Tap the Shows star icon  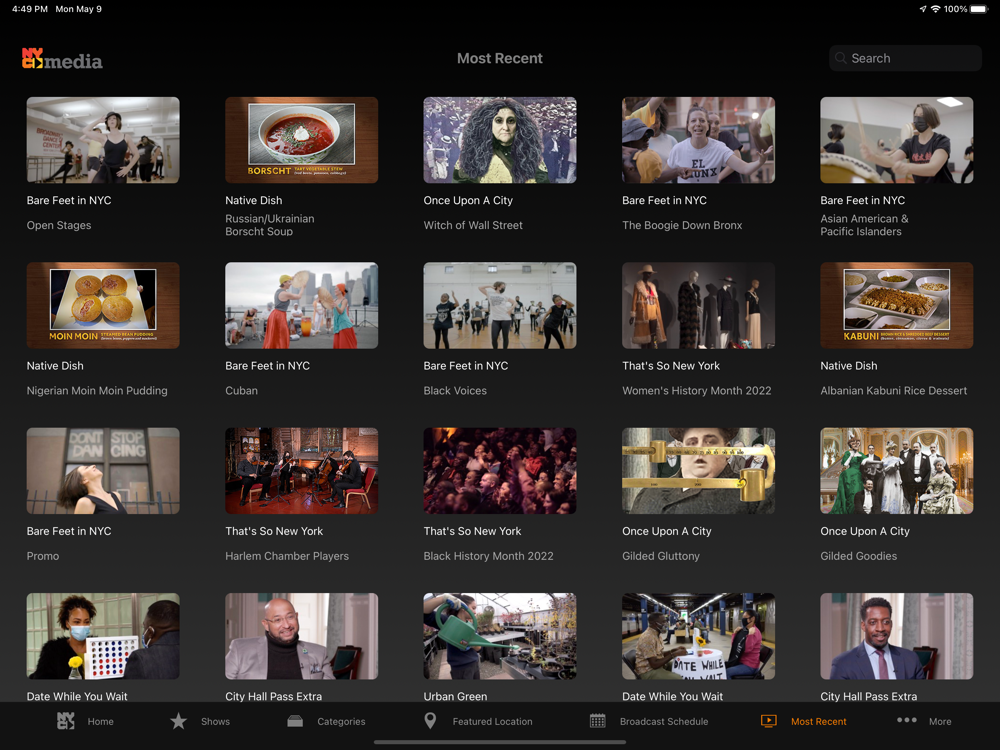pyautogui.click(x=179, y=721)
